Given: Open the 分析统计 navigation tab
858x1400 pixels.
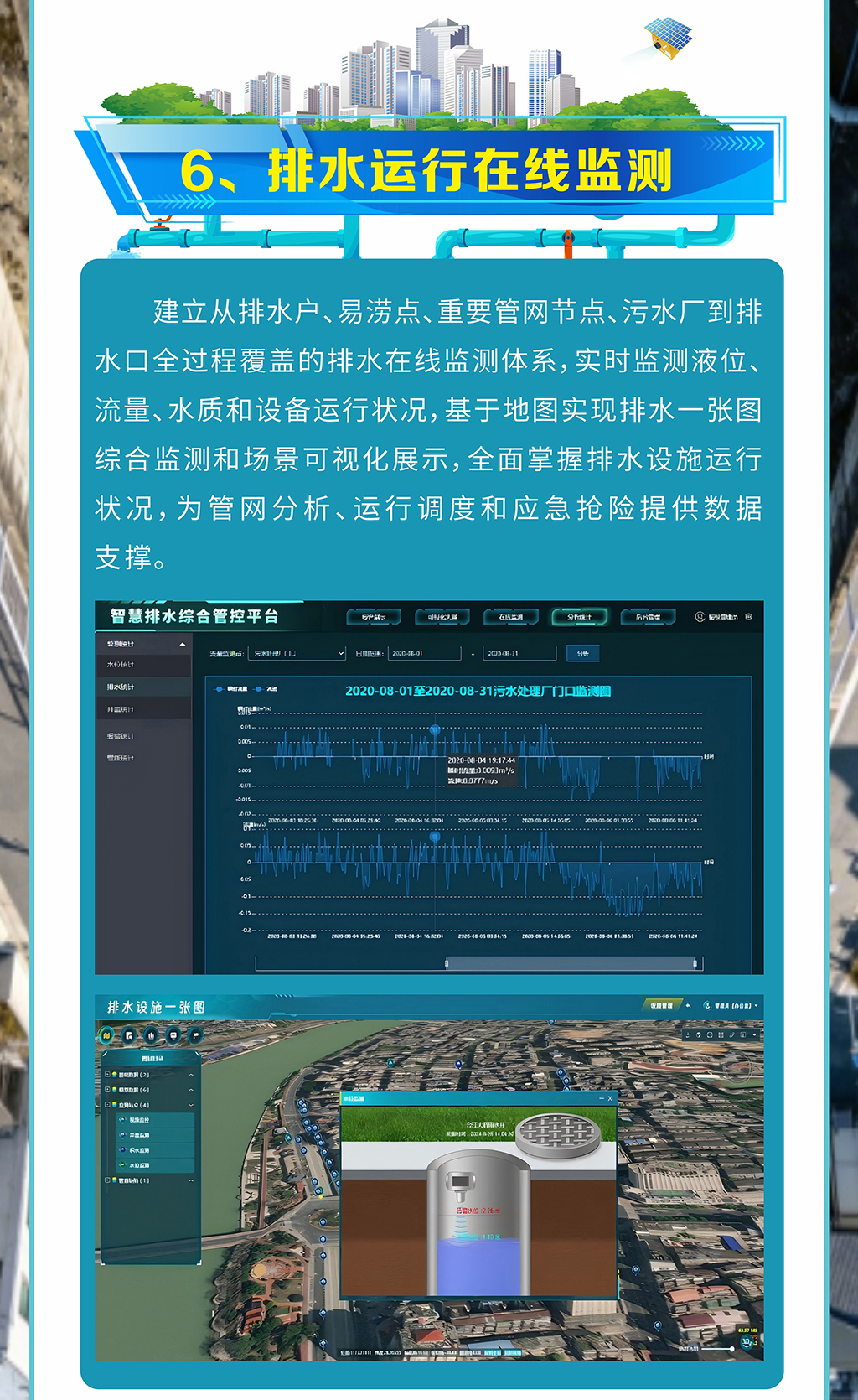Looking at the screenshot, I should pos(579,617).
